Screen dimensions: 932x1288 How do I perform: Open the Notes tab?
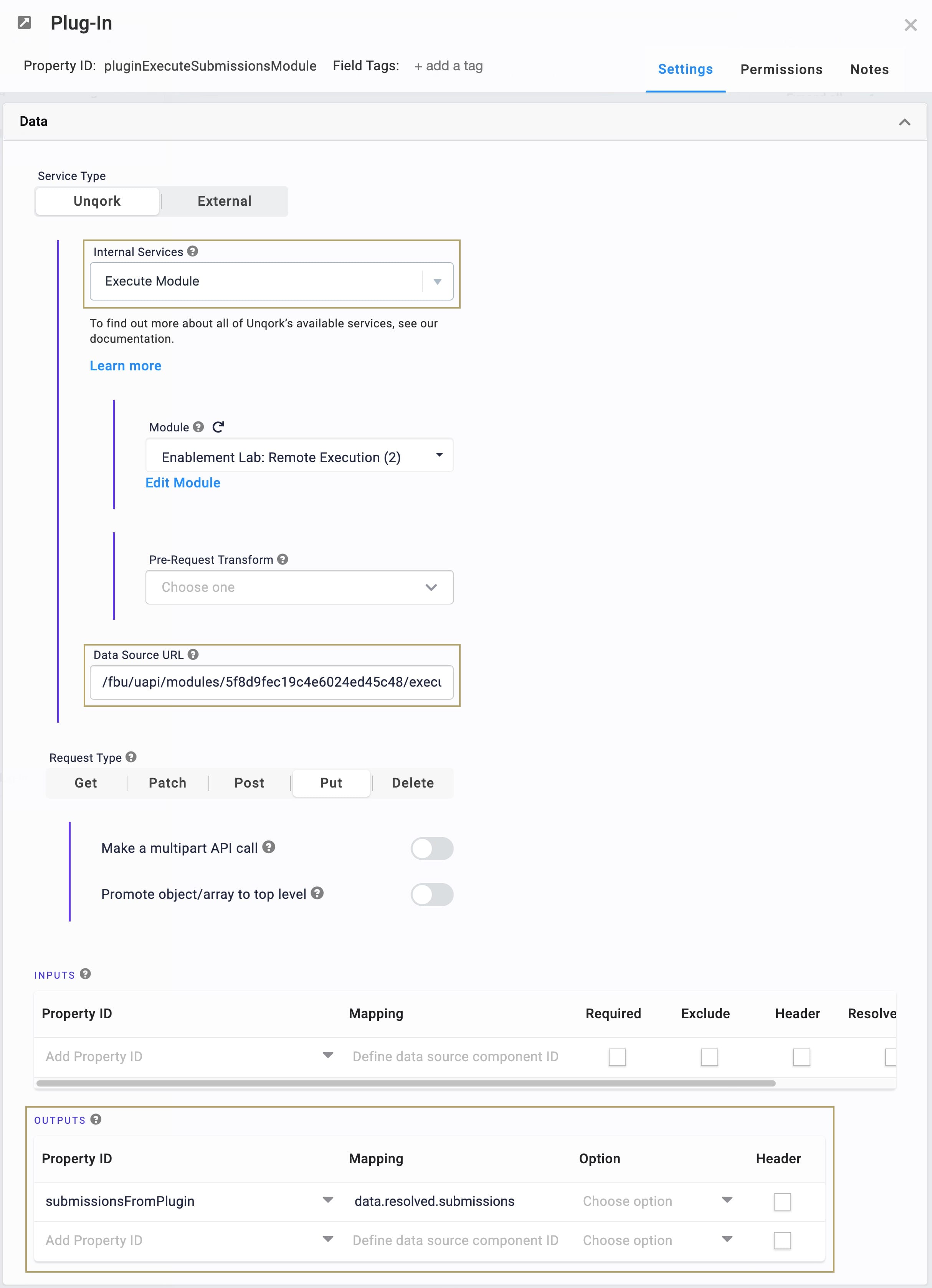point(869,69)
